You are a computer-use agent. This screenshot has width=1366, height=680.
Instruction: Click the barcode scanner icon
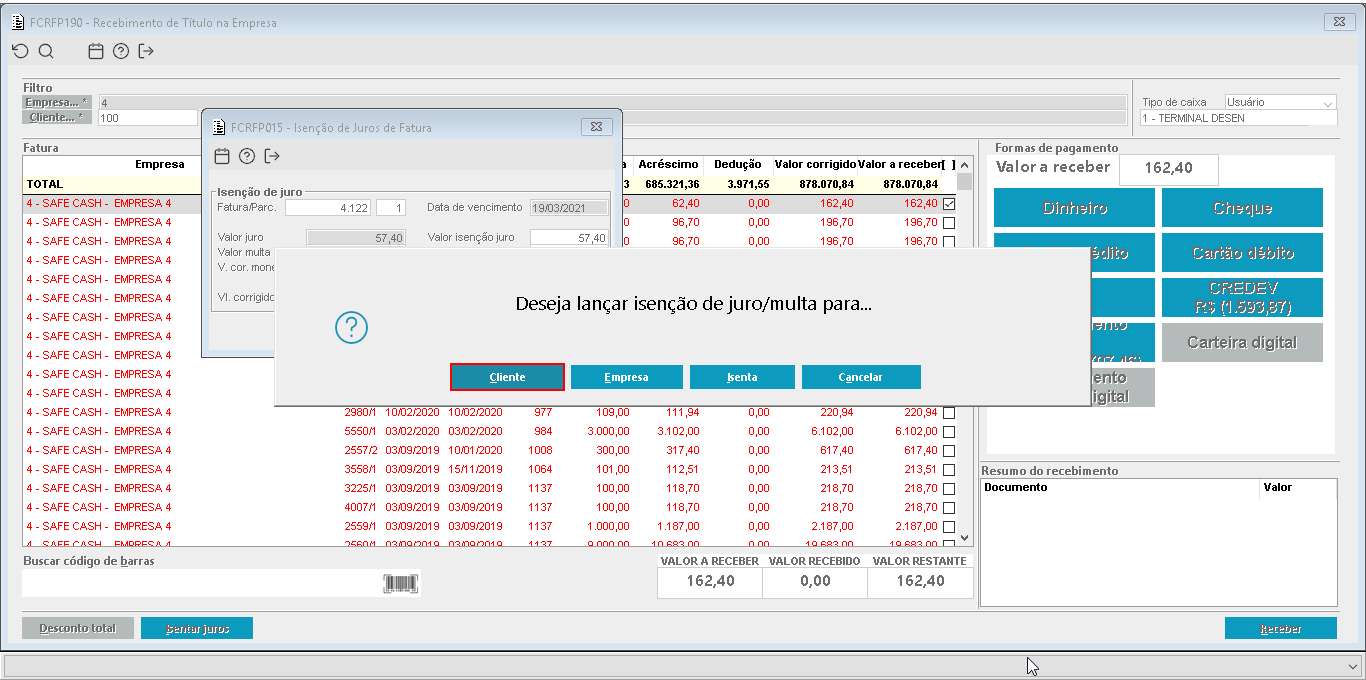coord(401,584)
